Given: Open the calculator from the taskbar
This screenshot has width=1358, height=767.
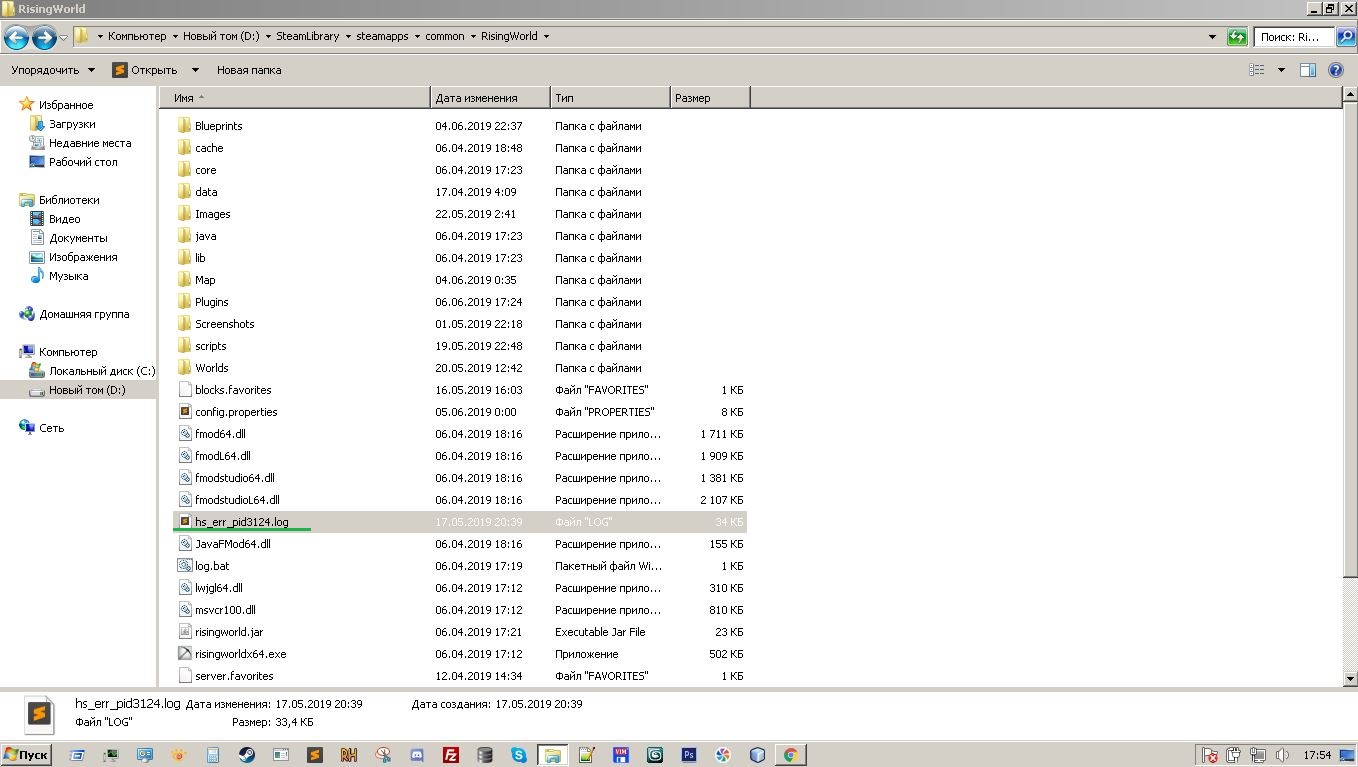Looking at the screenshot, I should (213, 755).
